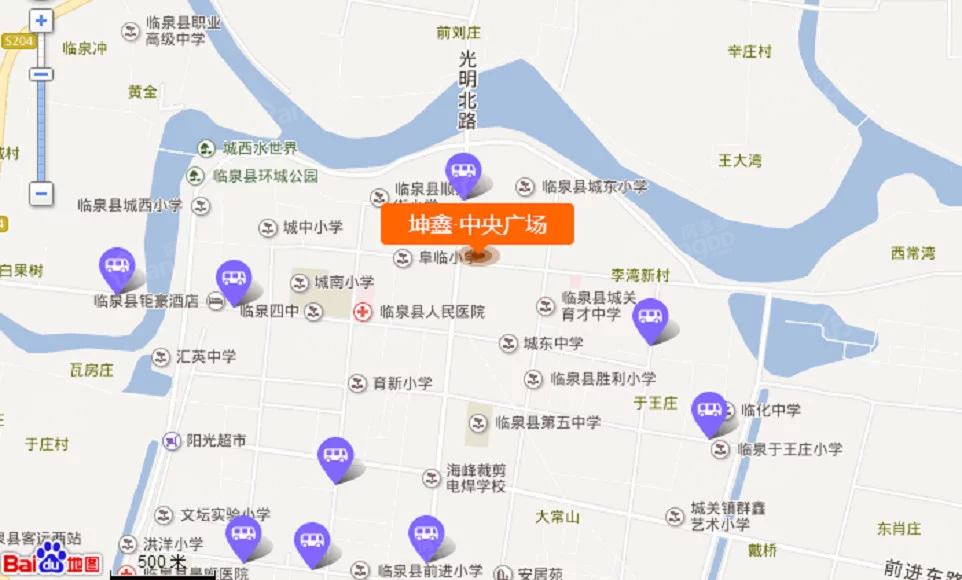Select the bus marker near 城关育才中学
The image size is (962, 580).
(x=650, y=321)
